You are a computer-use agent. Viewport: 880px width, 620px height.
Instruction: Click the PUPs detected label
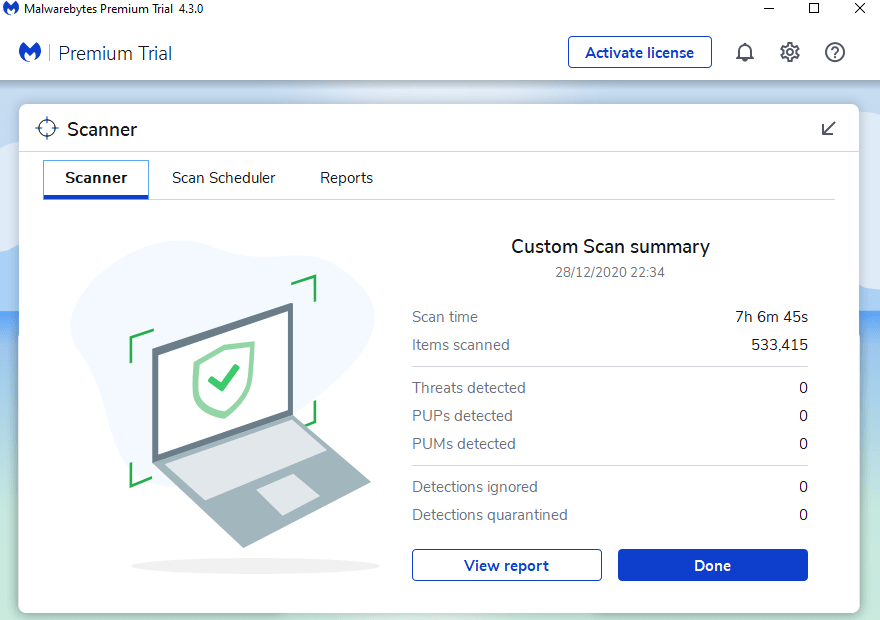coord(462,416)
